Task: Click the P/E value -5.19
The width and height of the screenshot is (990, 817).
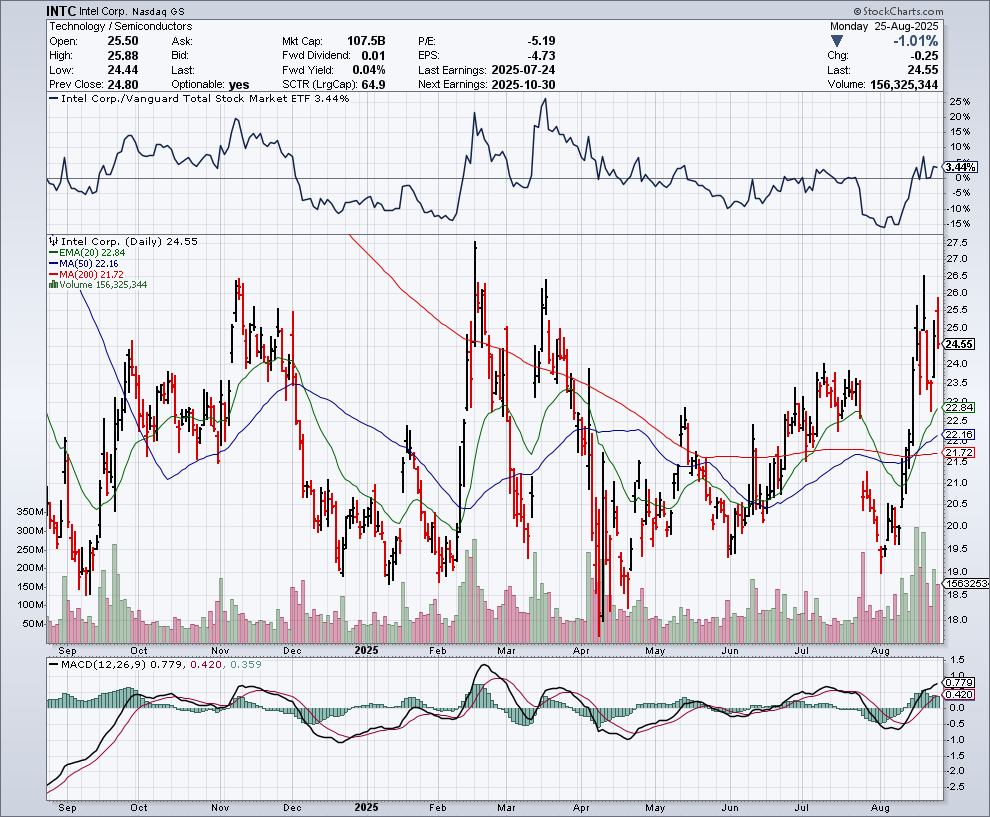Action: tap(541, 41)
